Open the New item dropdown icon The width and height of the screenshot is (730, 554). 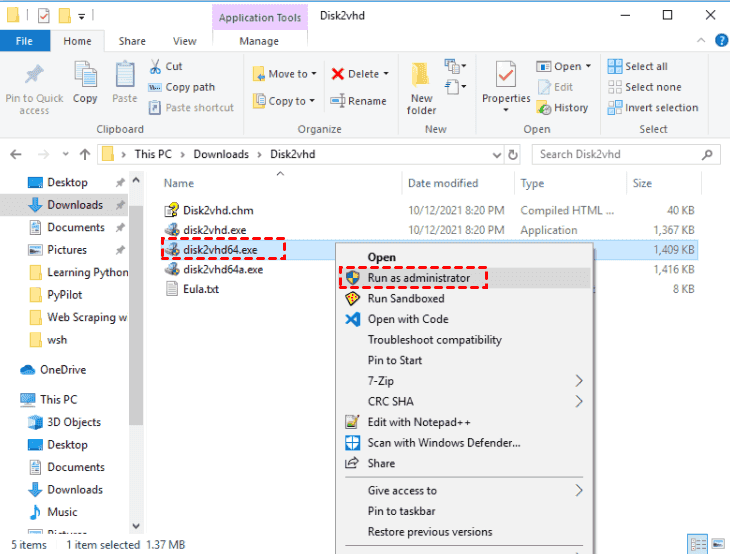point(455,67)
